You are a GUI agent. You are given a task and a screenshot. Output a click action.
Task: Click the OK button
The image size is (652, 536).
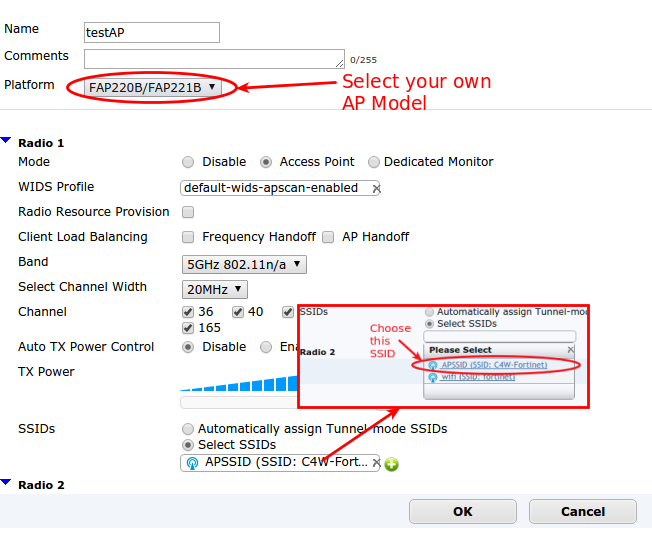[x=463, y=511]
